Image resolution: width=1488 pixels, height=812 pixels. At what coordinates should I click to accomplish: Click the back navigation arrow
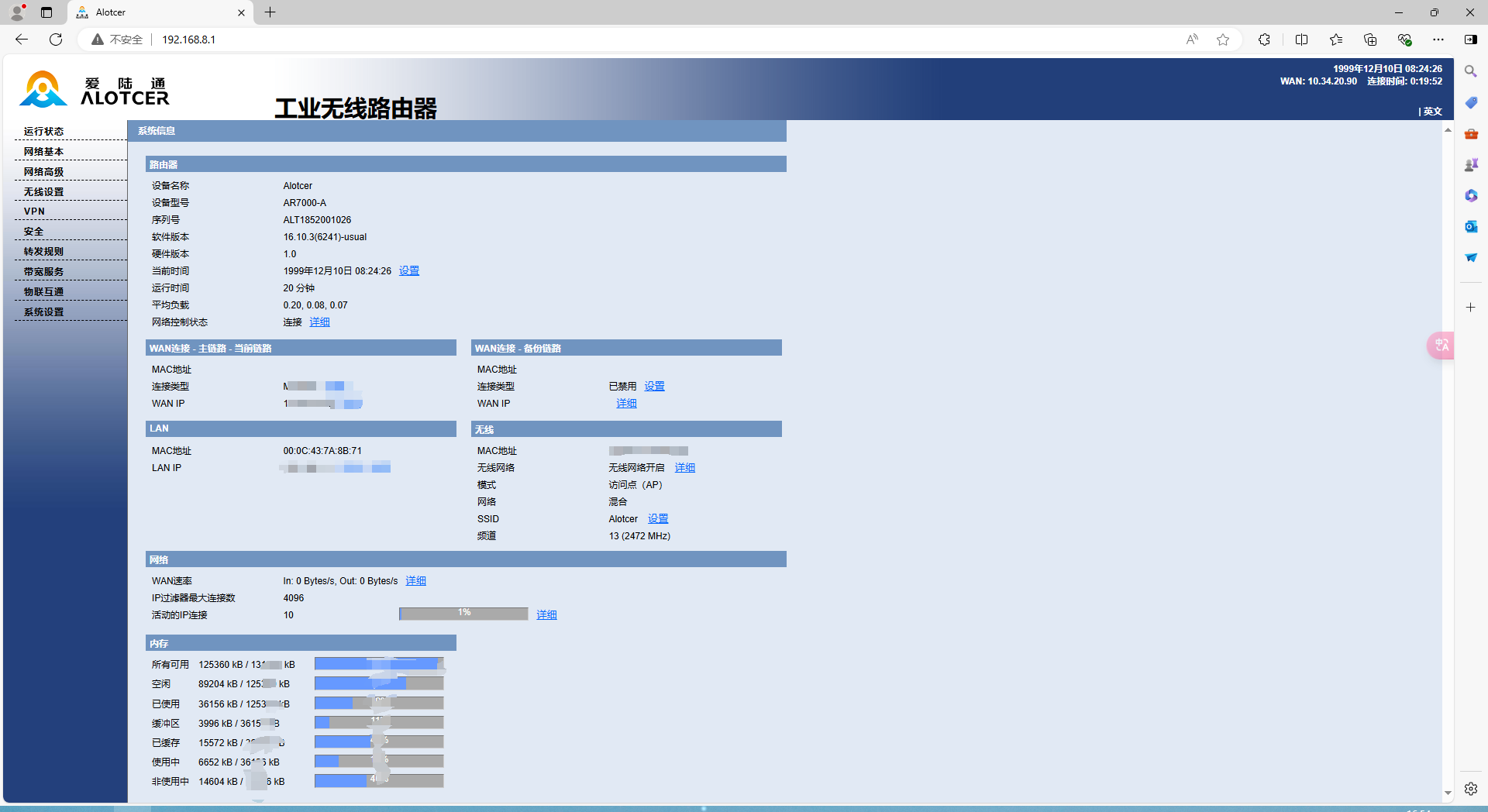pyautogui.click(x=22, y=40)
